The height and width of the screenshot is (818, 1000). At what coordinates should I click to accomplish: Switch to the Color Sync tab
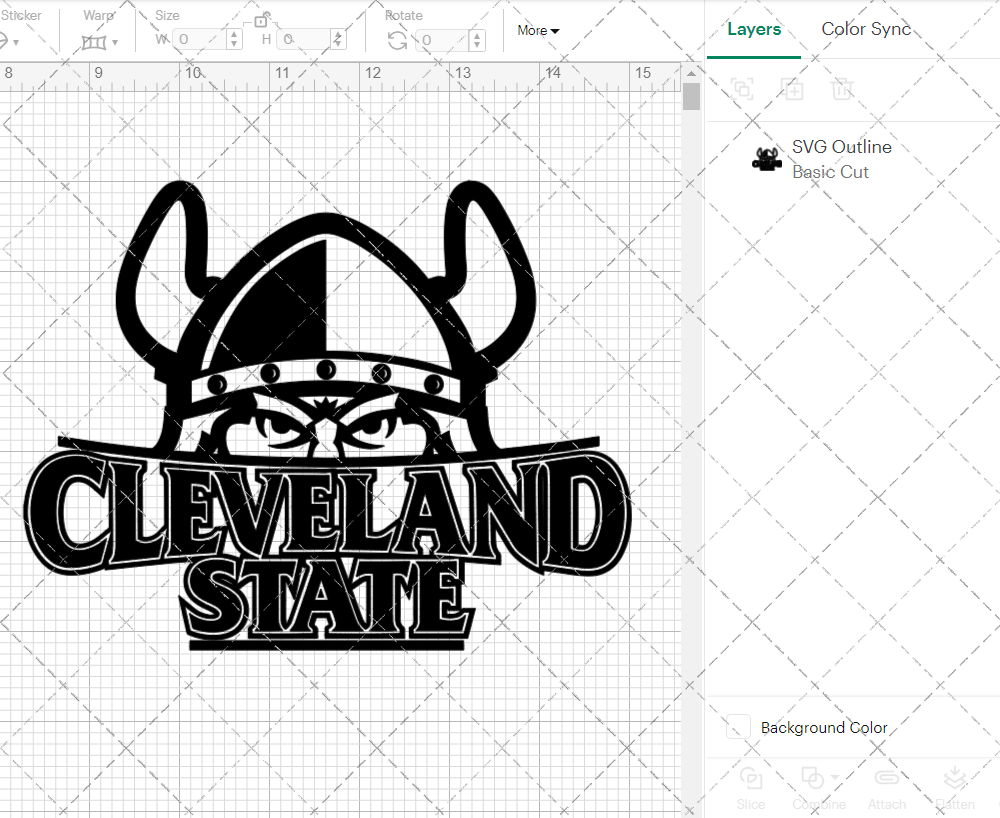[866, 29]
